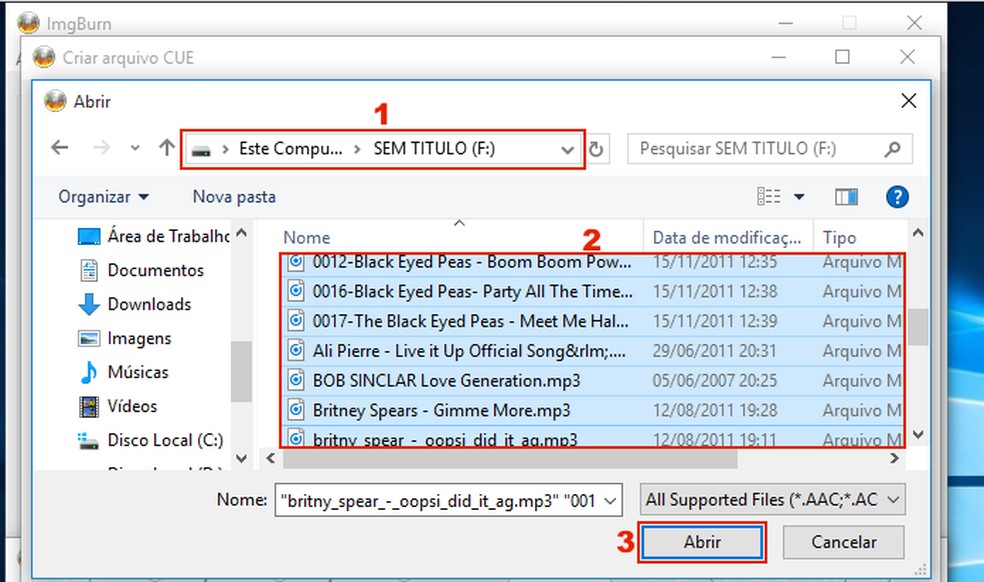Go up one folder level arrow
The image size is (984, 582).
[166, 148]
